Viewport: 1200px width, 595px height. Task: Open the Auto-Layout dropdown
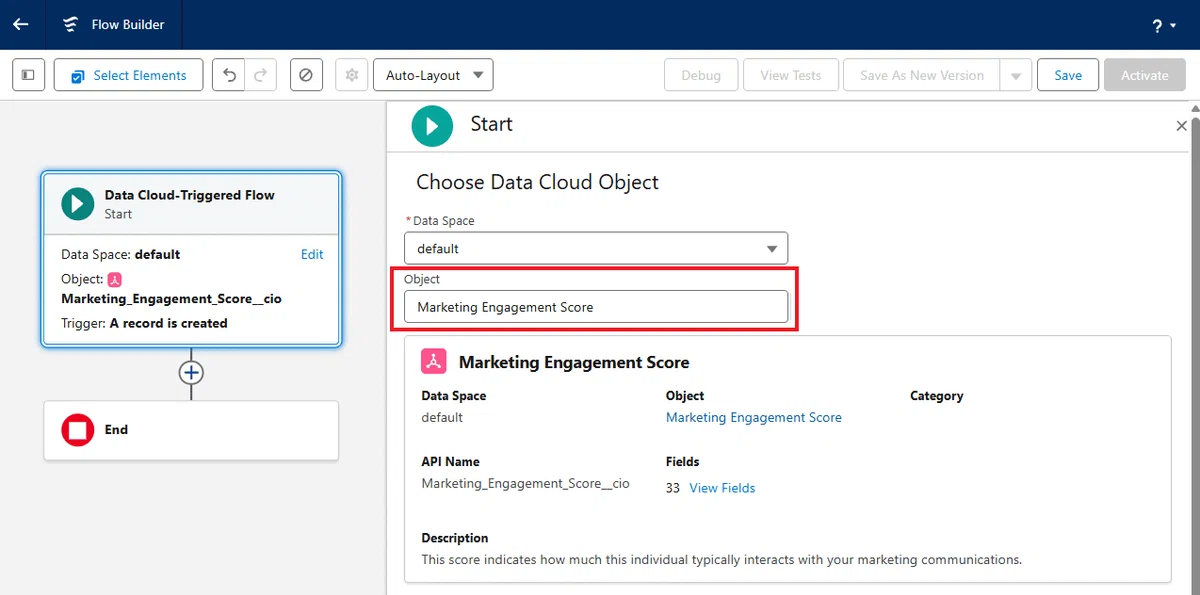coord(433,75)
